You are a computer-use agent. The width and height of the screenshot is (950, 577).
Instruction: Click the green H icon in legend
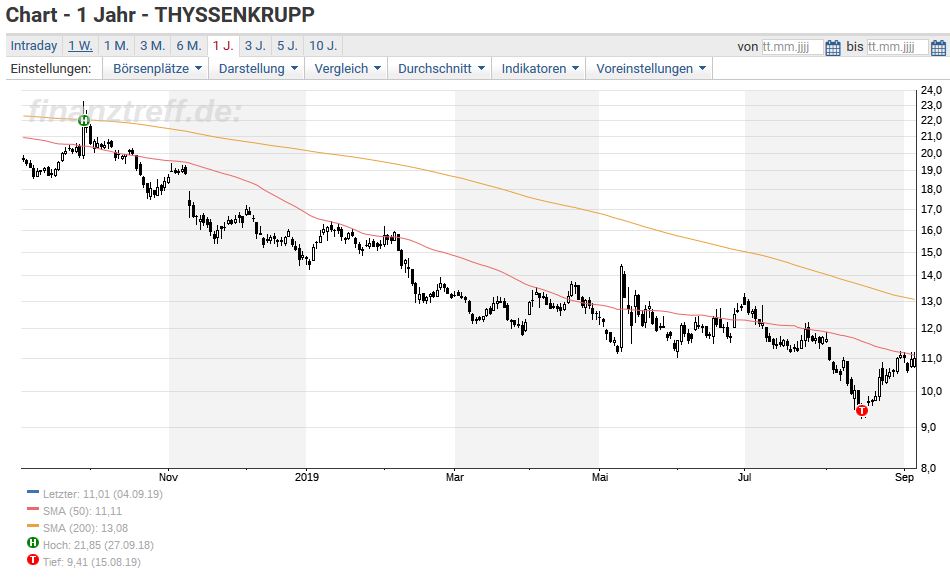33,543
